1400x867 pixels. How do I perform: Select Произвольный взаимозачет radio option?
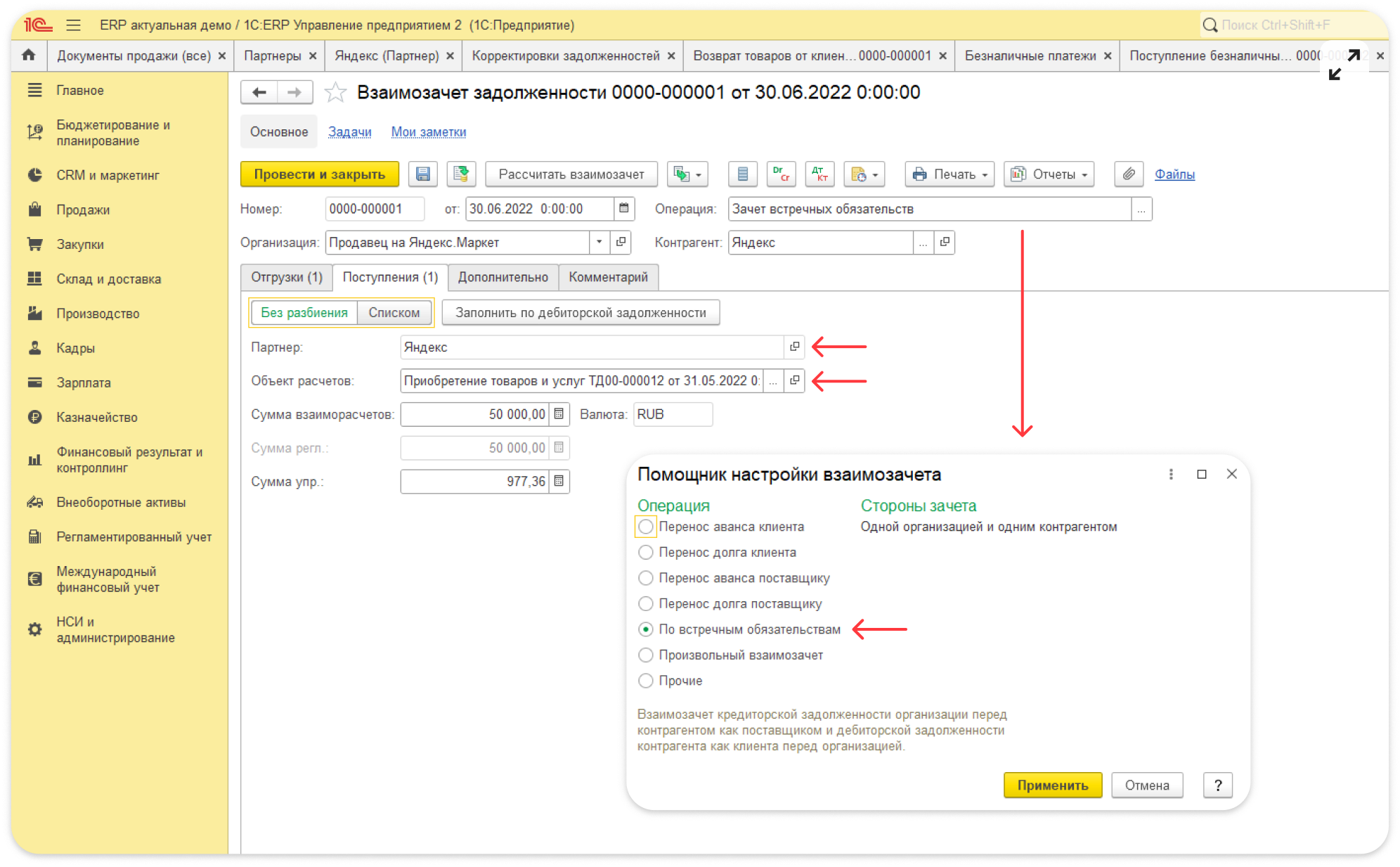(x=645, y=655)
